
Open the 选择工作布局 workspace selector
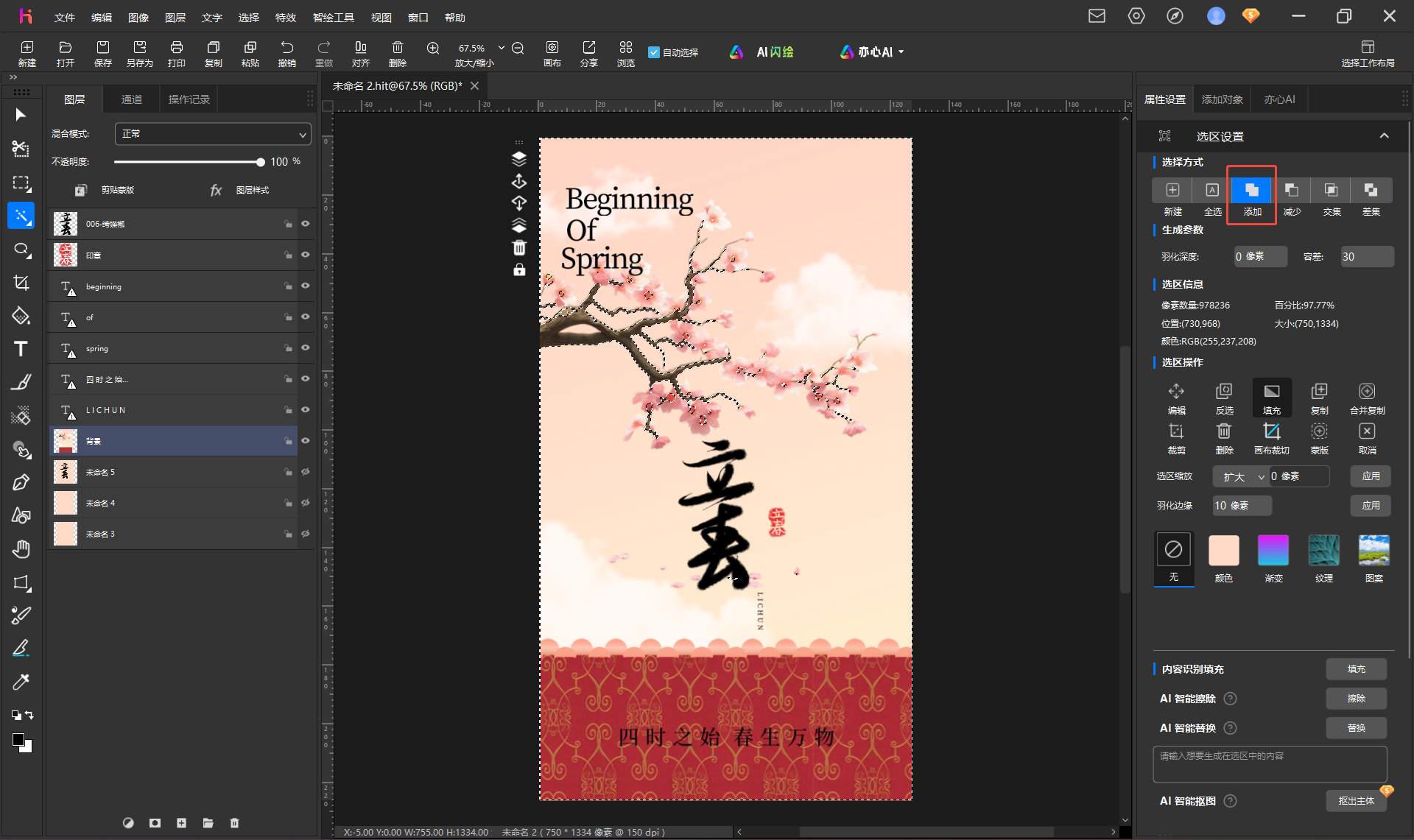pos(1368,54)
